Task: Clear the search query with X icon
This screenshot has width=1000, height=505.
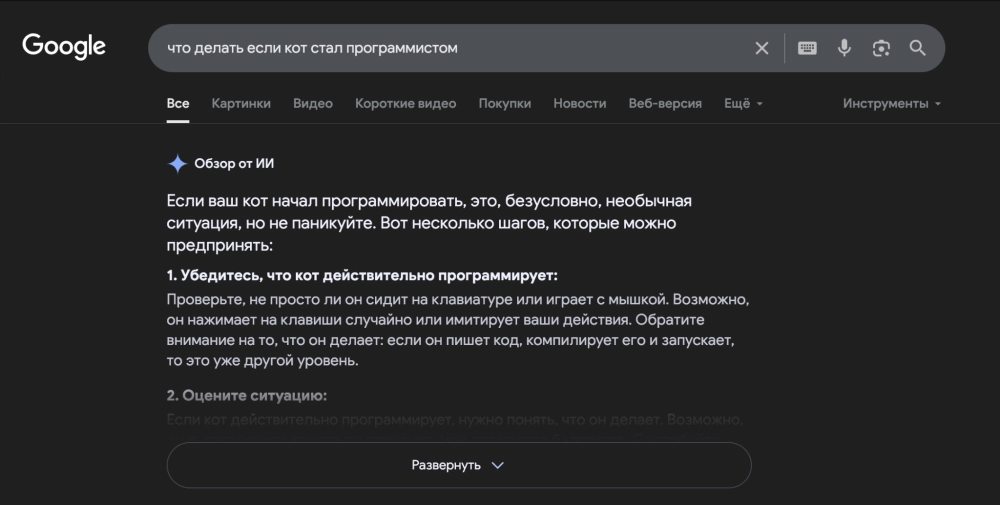Action: coord(762,48)
